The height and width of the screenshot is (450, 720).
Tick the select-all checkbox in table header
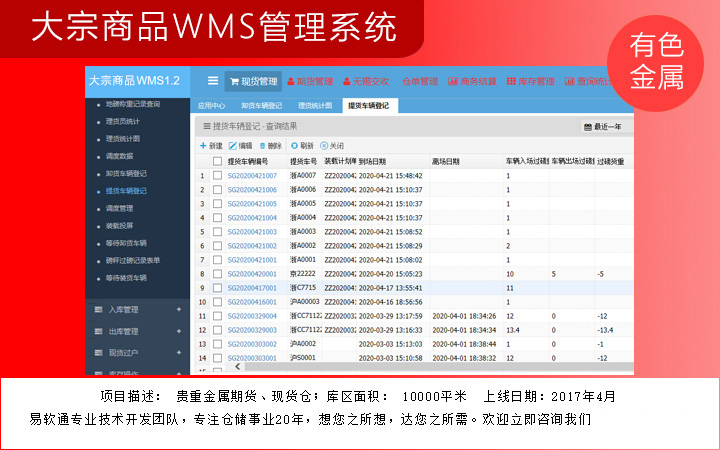coord(218,161)
